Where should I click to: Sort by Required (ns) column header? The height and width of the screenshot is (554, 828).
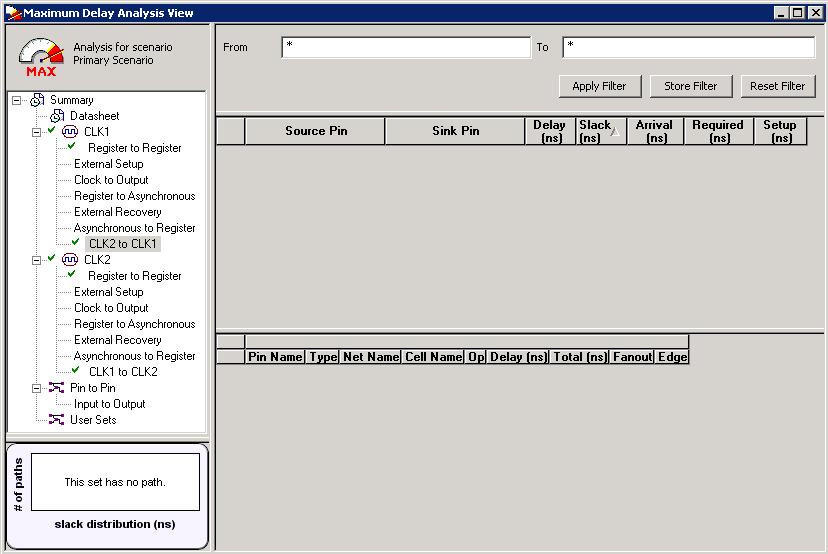tap(719, 131)
